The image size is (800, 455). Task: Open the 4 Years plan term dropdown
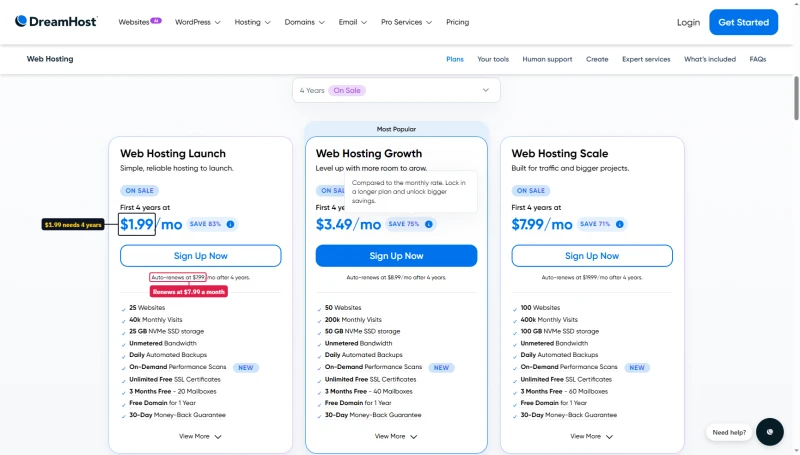click(396, 90)
